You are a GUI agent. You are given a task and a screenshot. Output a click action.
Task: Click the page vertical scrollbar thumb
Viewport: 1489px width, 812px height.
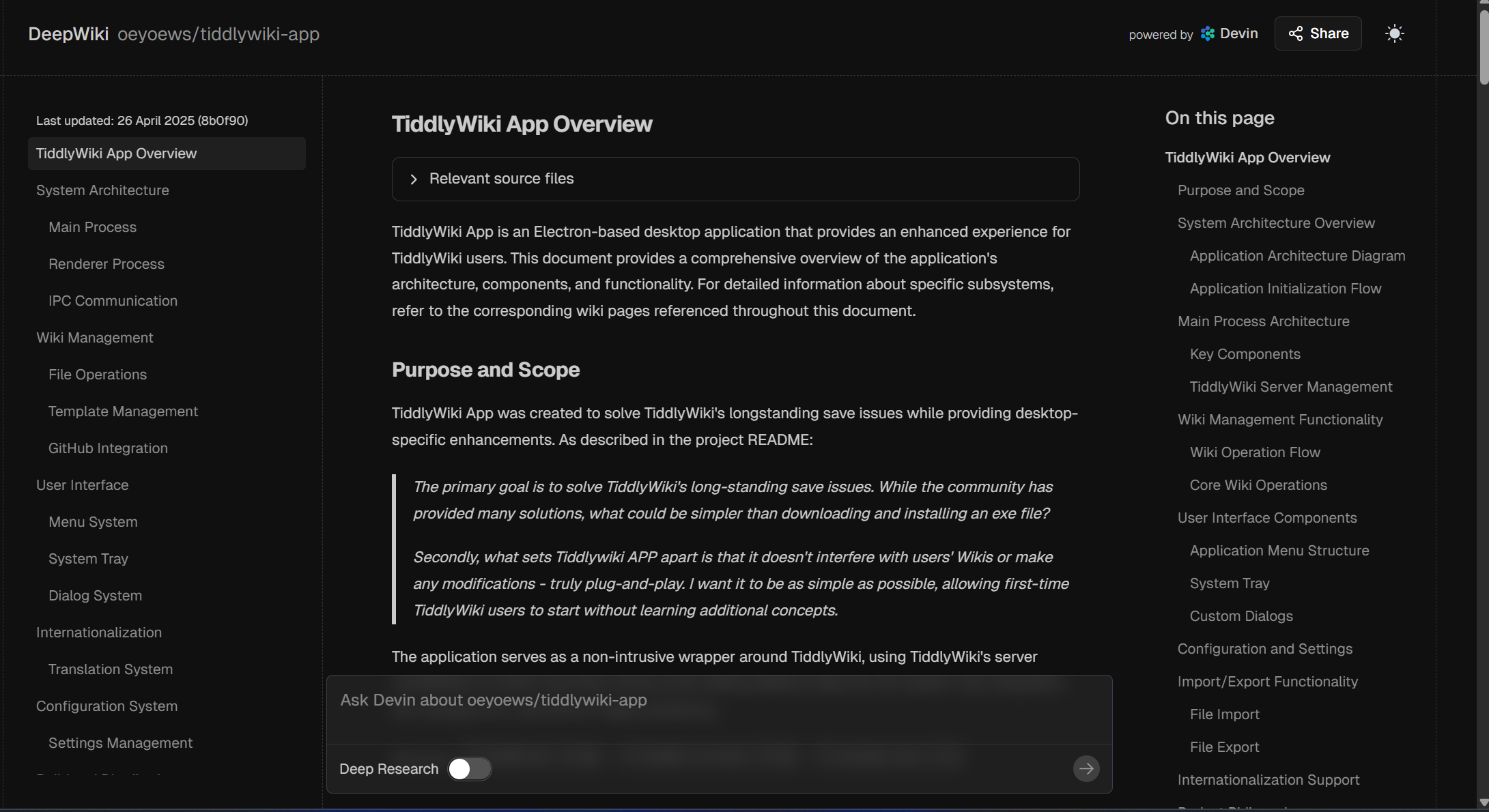click(1483, 48)
